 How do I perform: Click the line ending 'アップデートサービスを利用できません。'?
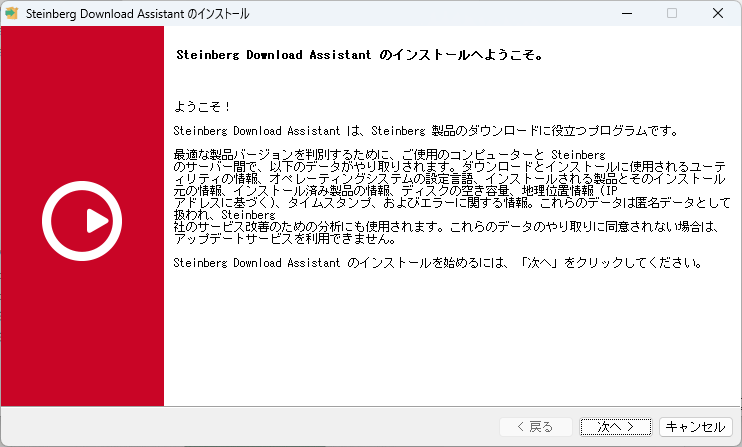[x=285, y=238]
